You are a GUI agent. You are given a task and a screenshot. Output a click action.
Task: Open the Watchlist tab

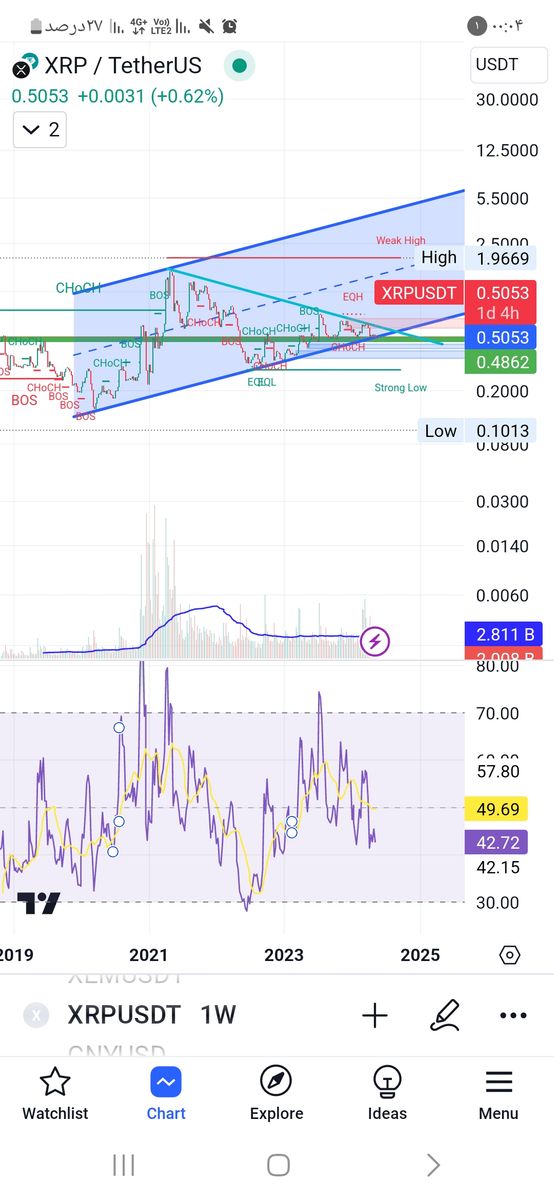55,1093
